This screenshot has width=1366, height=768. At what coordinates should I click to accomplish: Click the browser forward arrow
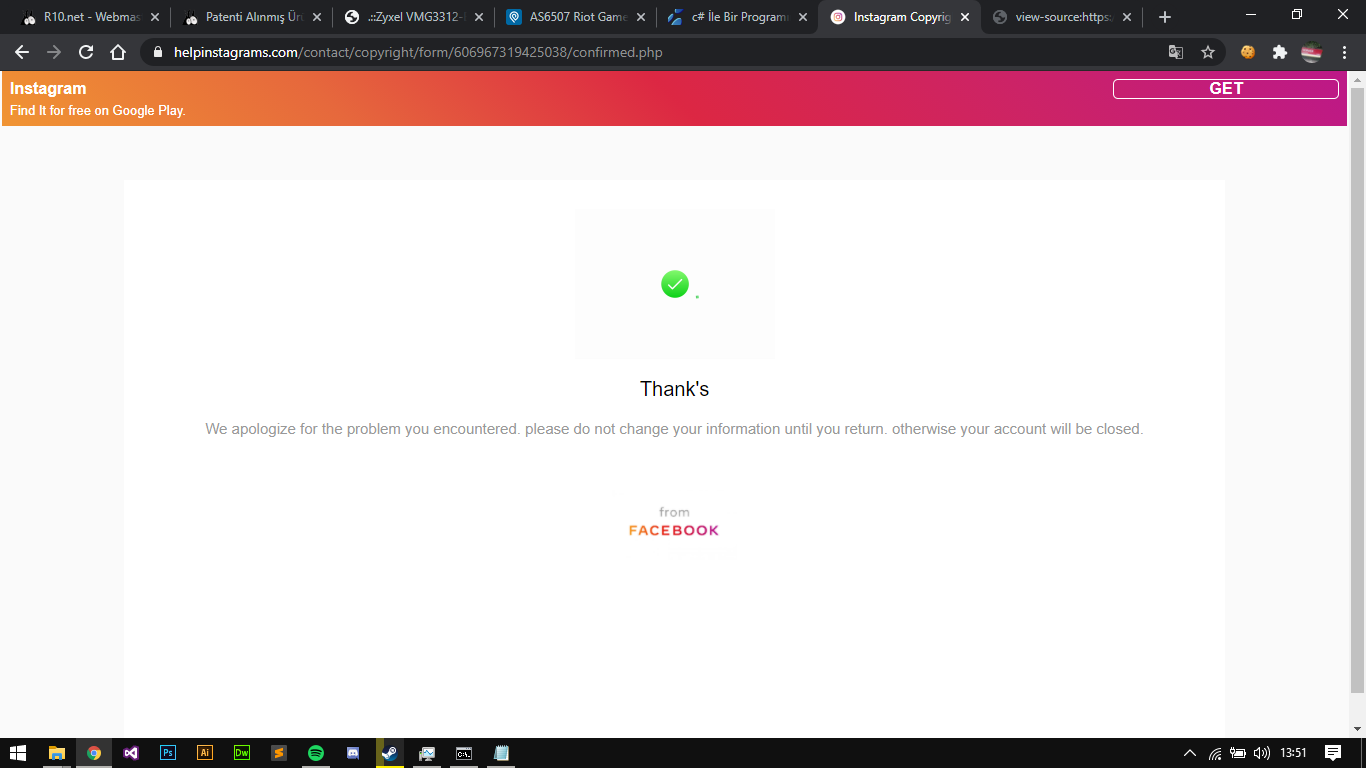point(54,52)
